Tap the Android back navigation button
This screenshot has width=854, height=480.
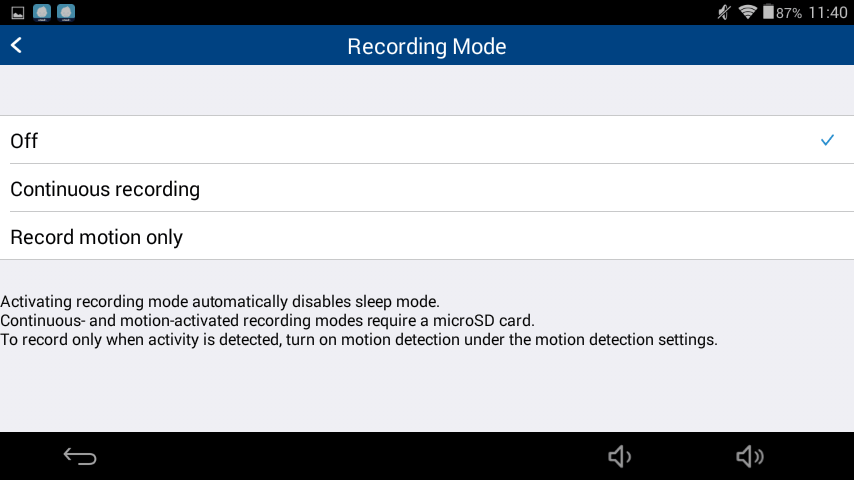(x=80, y=456)
